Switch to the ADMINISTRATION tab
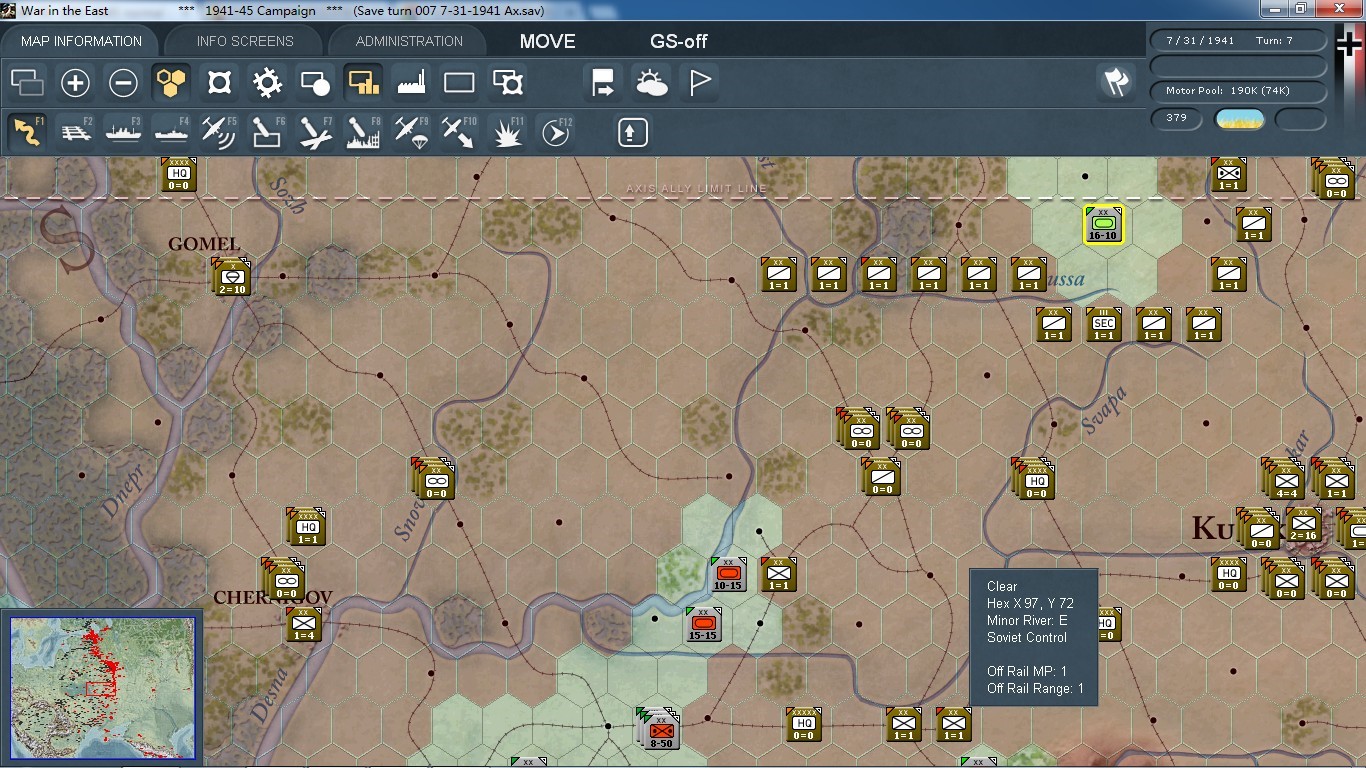 tap(409, 41)
